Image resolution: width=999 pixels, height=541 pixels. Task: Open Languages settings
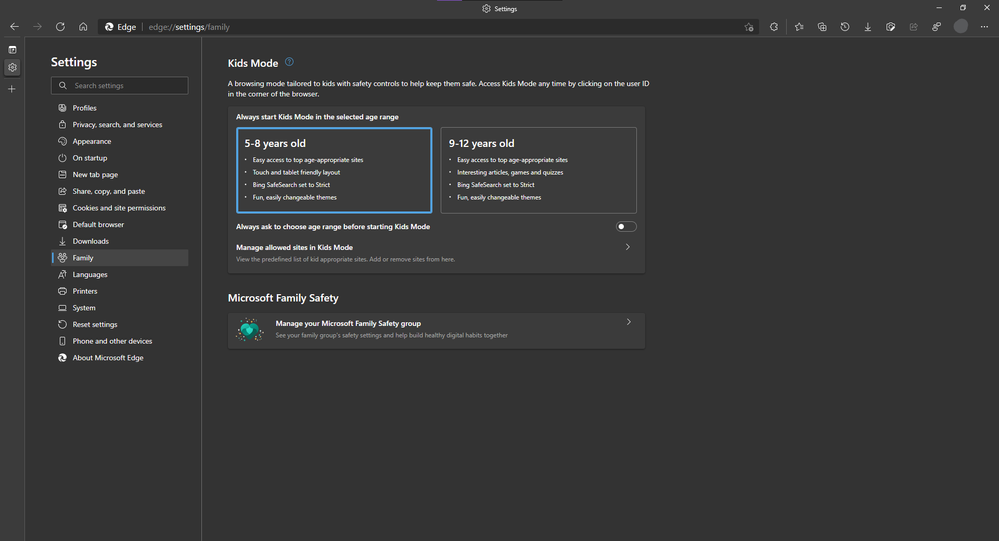tap(120, 275)
